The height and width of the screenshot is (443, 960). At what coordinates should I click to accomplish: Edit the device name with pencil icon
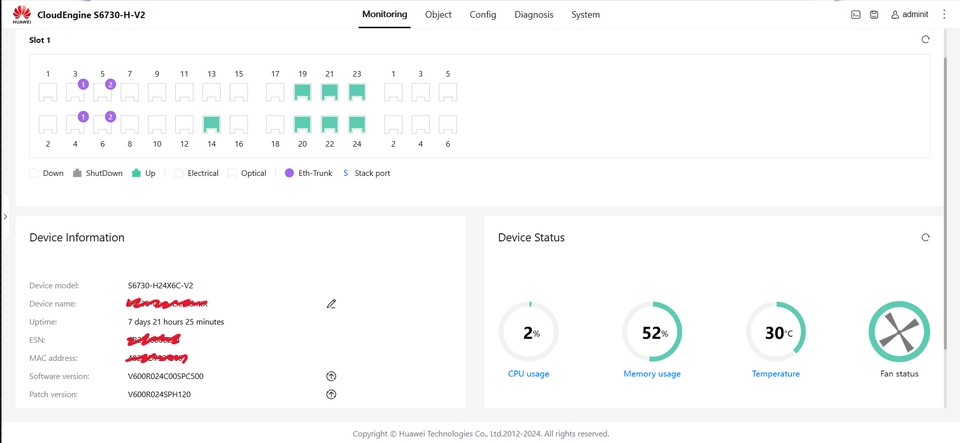[331, 303]
